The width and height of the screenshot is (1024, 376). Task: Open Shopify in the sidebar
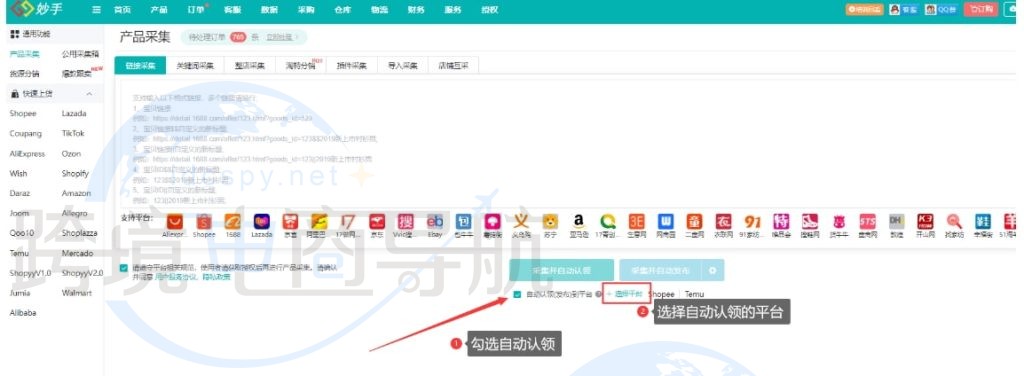tap(75, 174)
